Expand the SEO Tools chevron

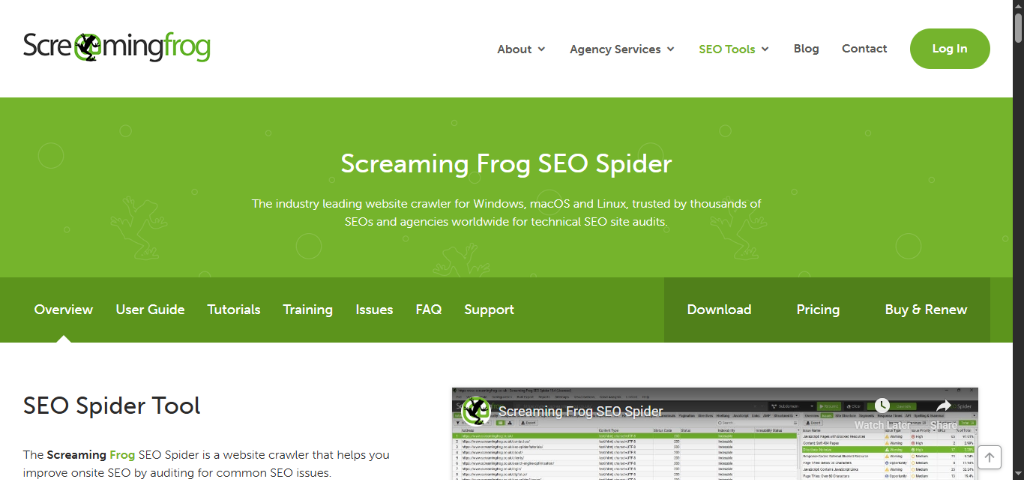765,49
